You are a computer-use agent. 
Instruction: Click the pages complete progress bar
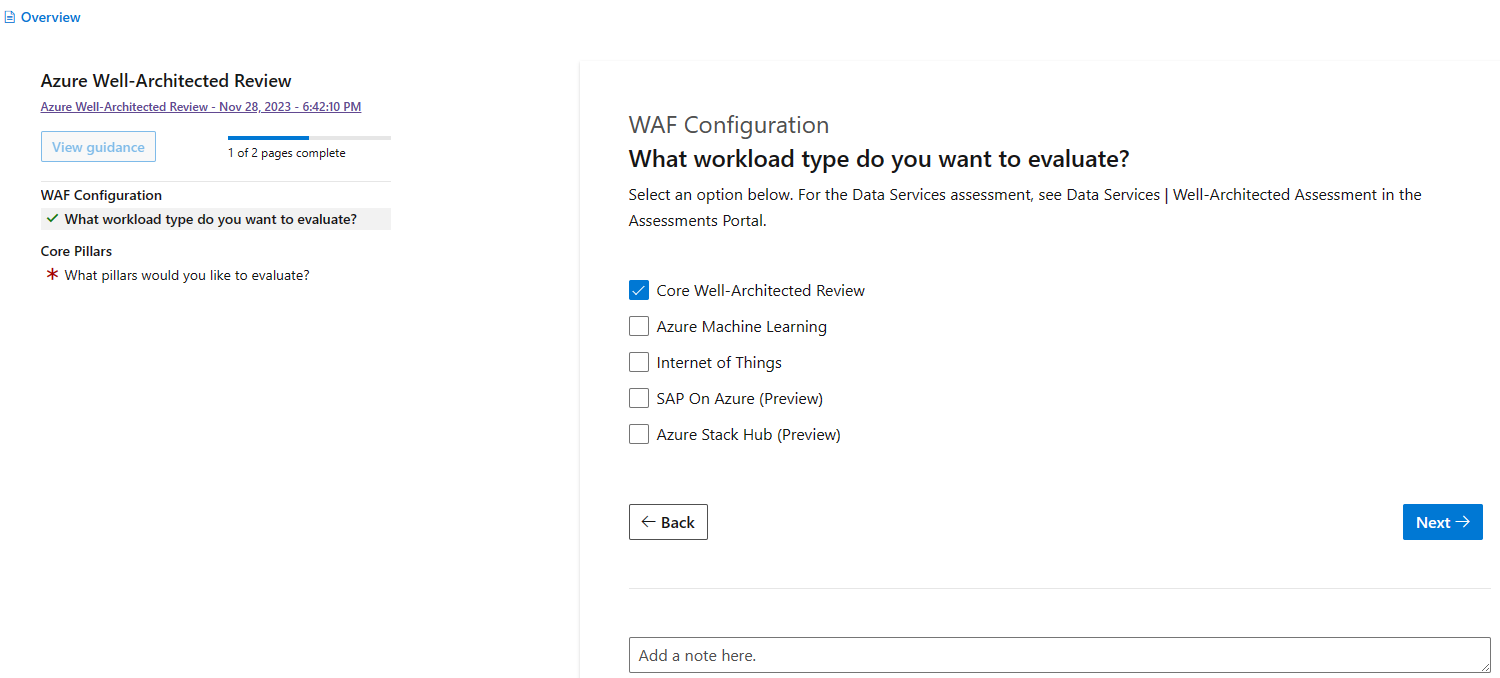pyautogui.click(x=309, y=137)
